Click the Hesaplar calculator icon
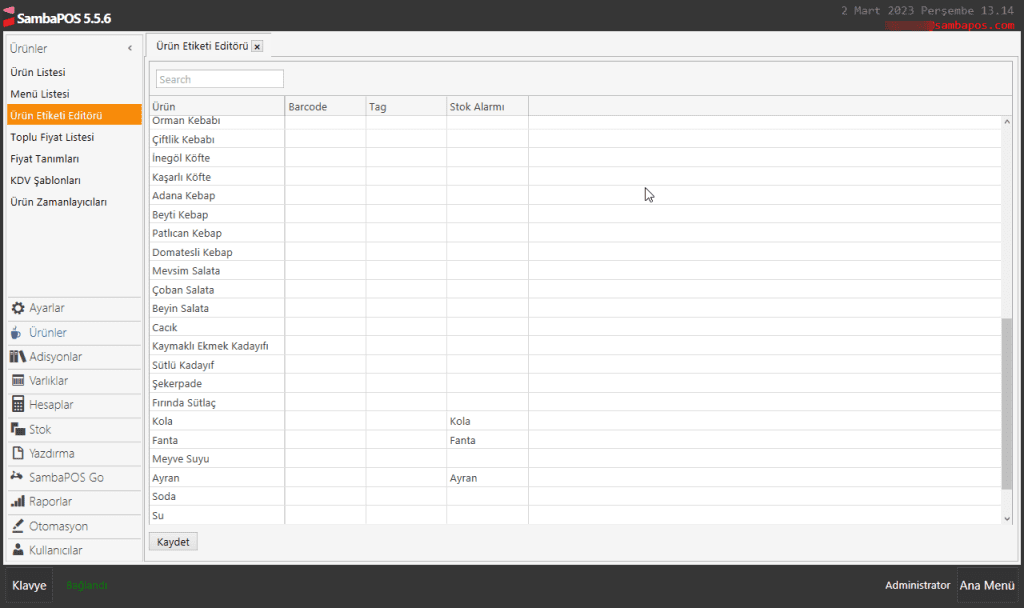 tap(18, 405)
